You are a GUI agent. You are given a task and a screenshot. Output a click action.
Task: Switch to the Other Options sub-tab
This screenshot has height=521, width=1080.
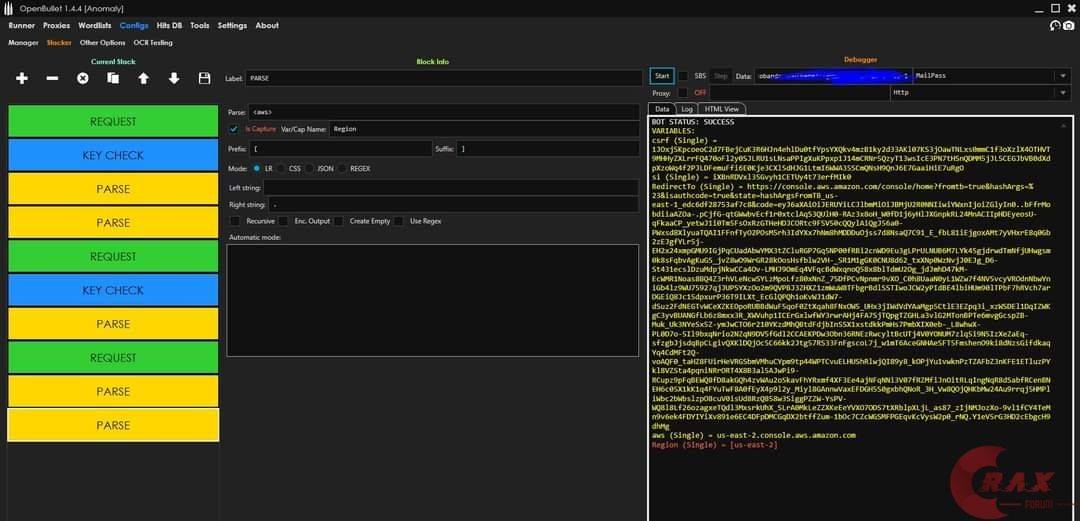[103, 43]
